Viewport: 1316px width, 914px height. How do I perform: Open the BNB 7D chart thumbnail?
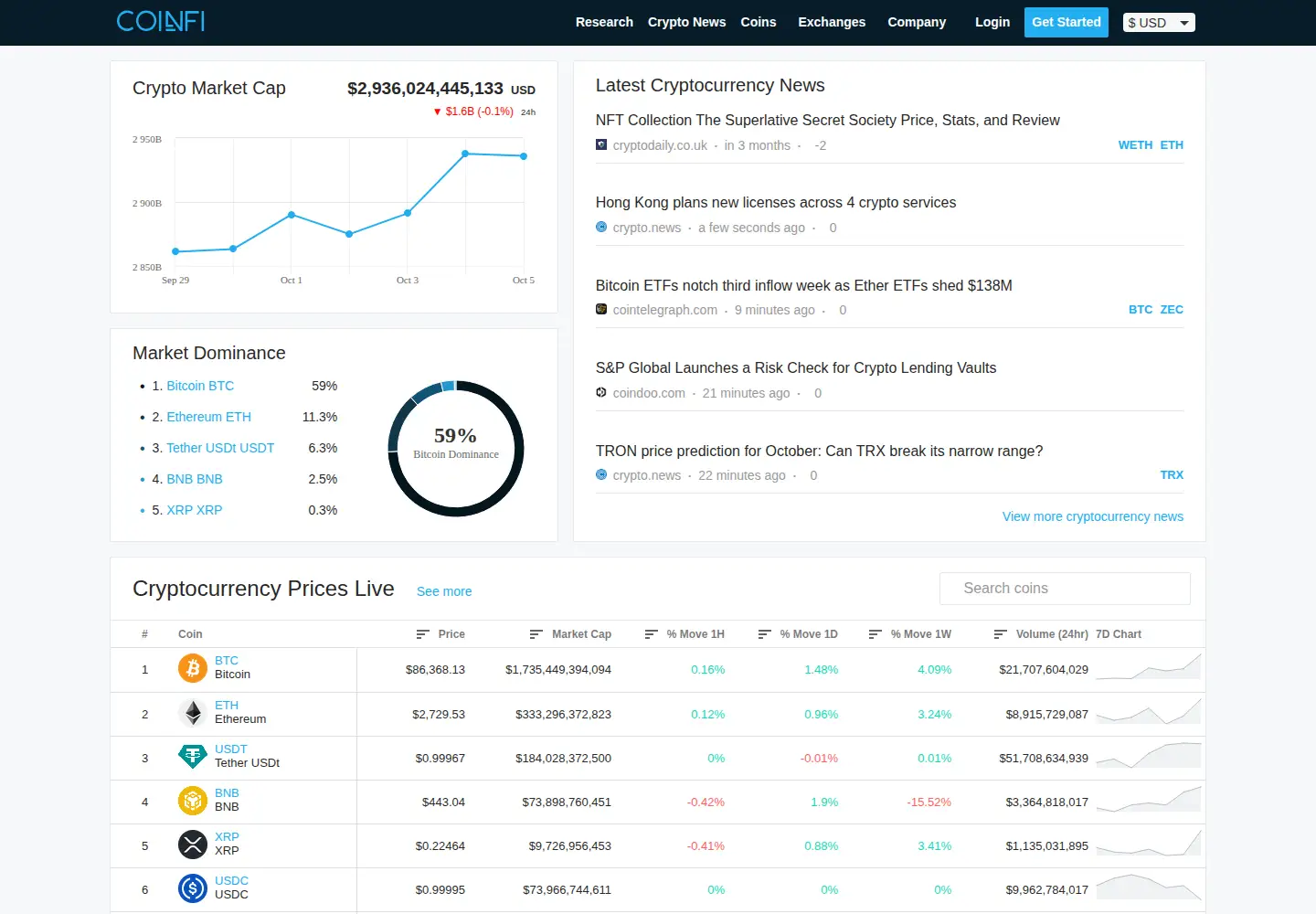coord(1149,798)
